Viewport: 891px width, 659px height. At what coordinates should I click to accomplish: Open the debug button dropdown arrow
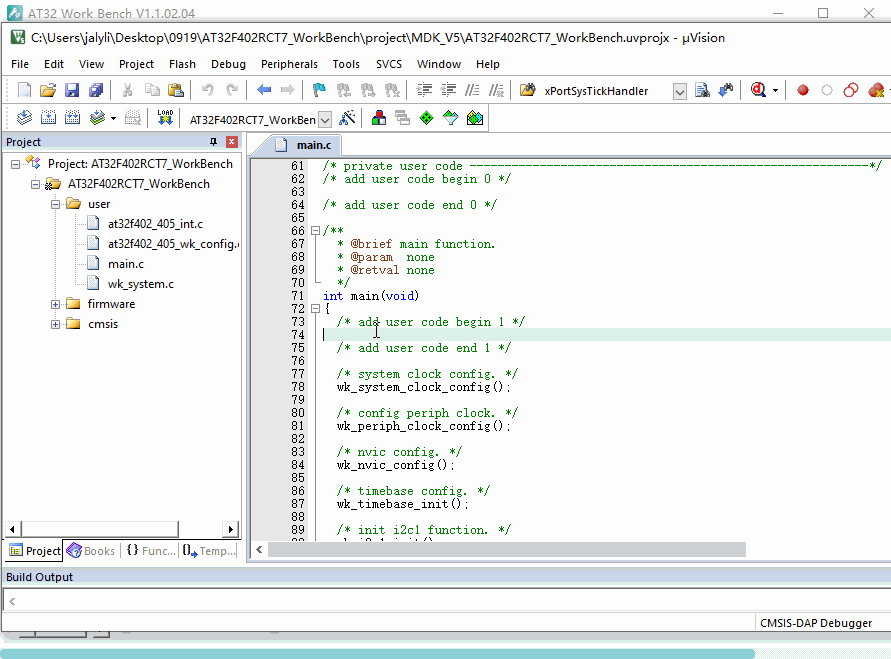(x=775, y=90)
